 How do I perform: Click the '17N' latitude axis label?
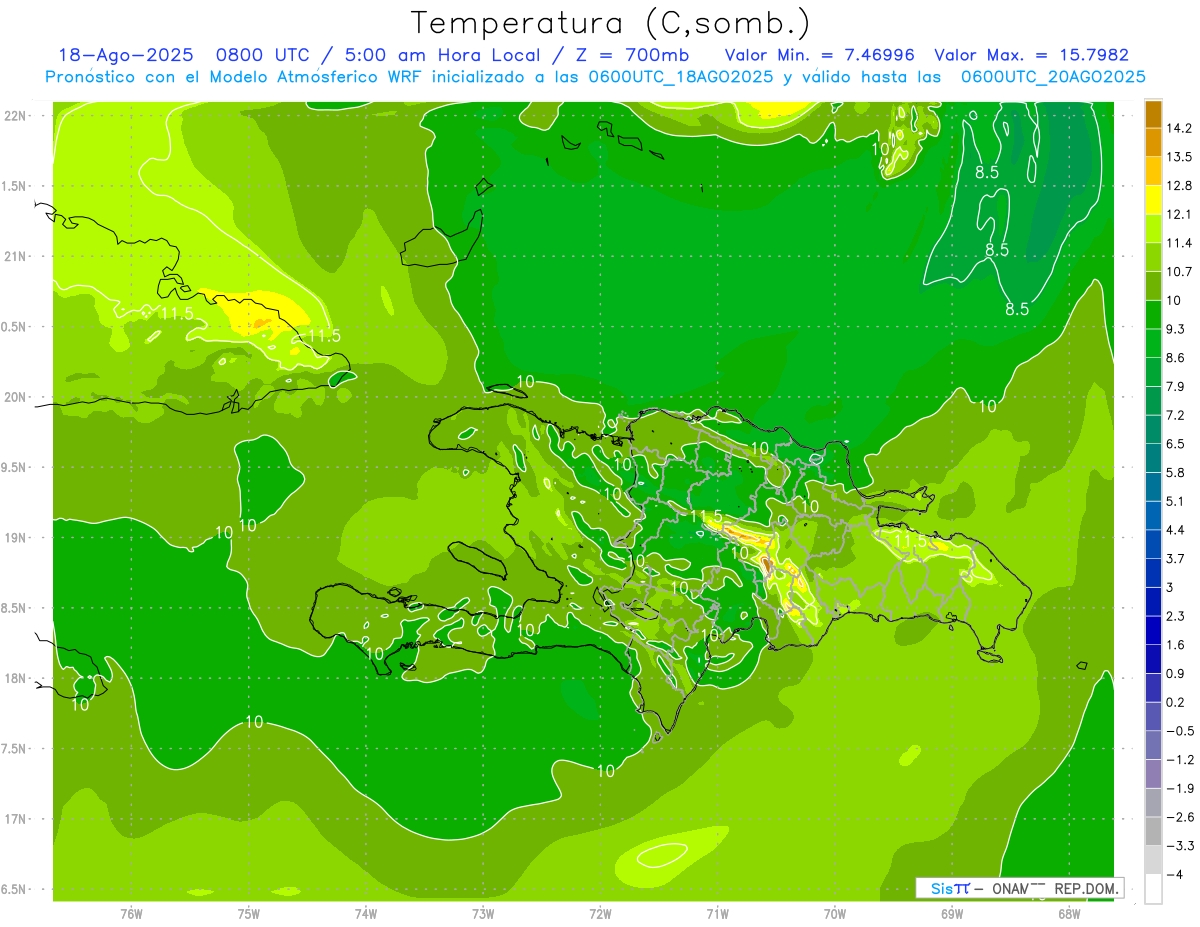coord(15,819)
